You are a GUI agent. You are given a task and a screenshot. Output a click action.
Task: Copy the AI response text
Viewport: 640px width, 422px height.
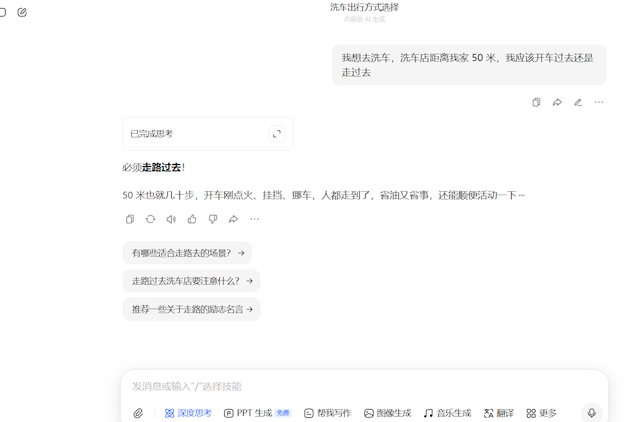point(130,219)
